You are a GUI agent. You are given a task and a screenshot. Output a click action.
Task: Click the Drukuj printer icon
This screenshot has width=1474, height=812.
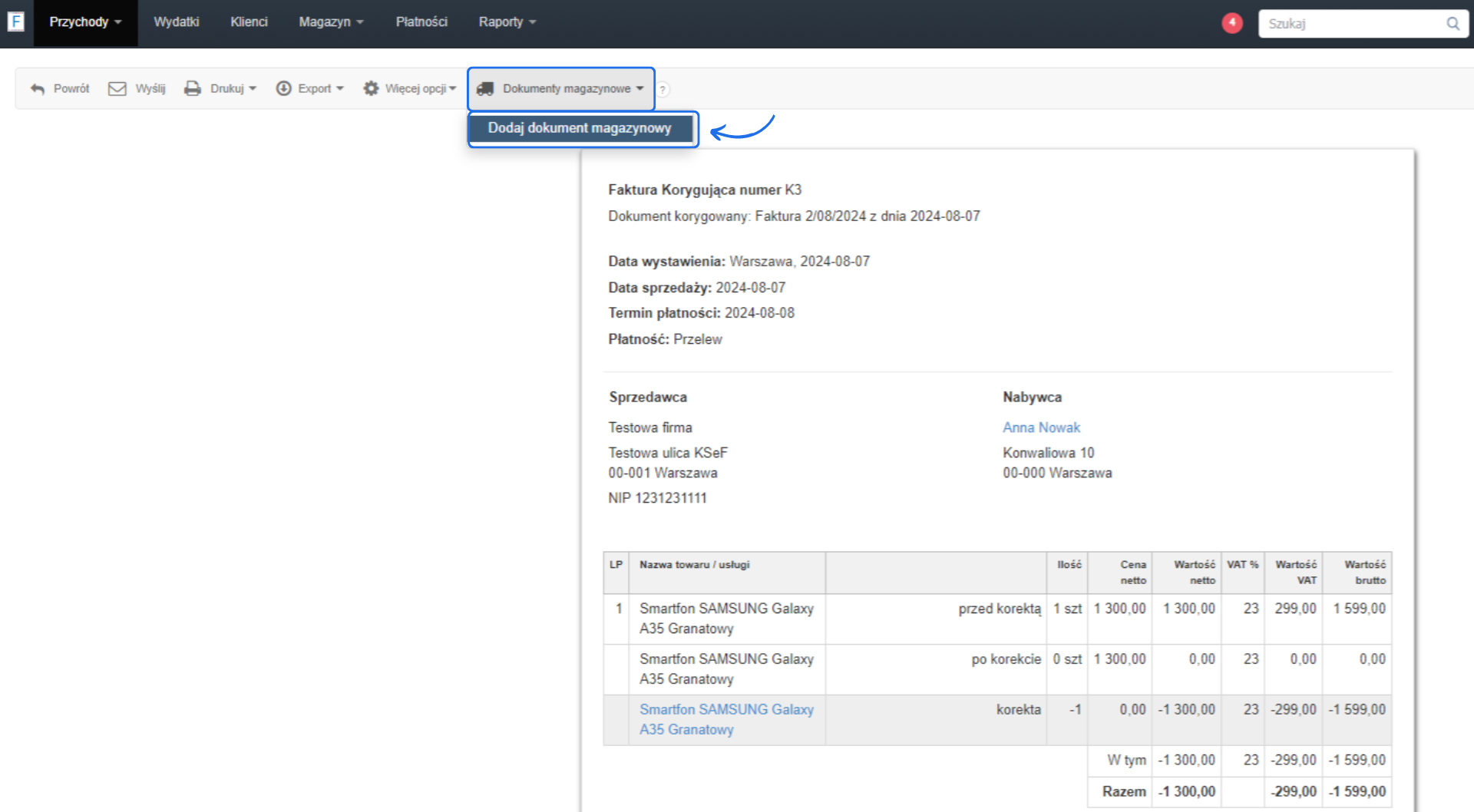[193, 89]
